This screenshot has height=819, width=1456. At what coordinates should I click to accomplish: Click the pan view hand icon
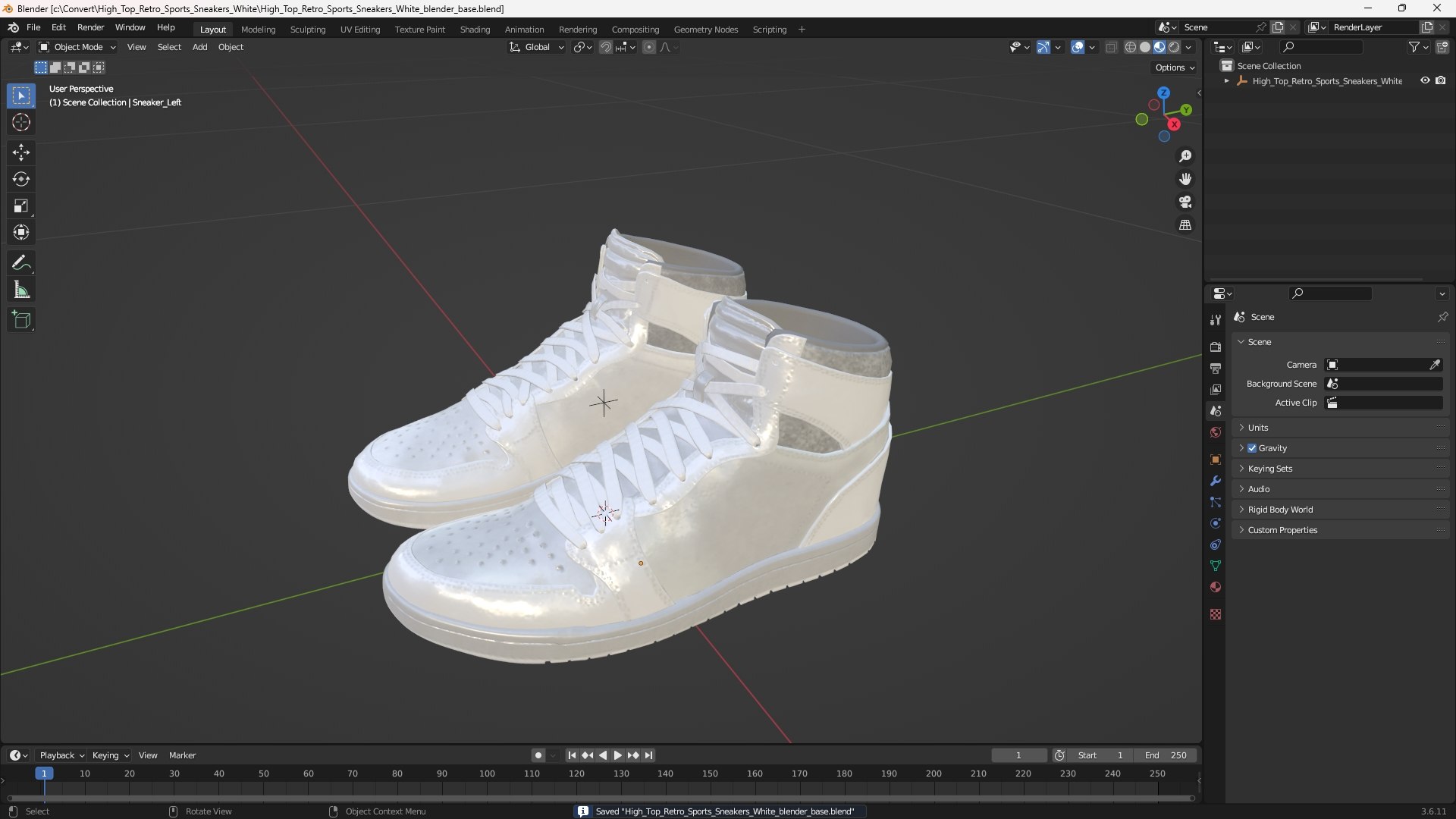1185,179
